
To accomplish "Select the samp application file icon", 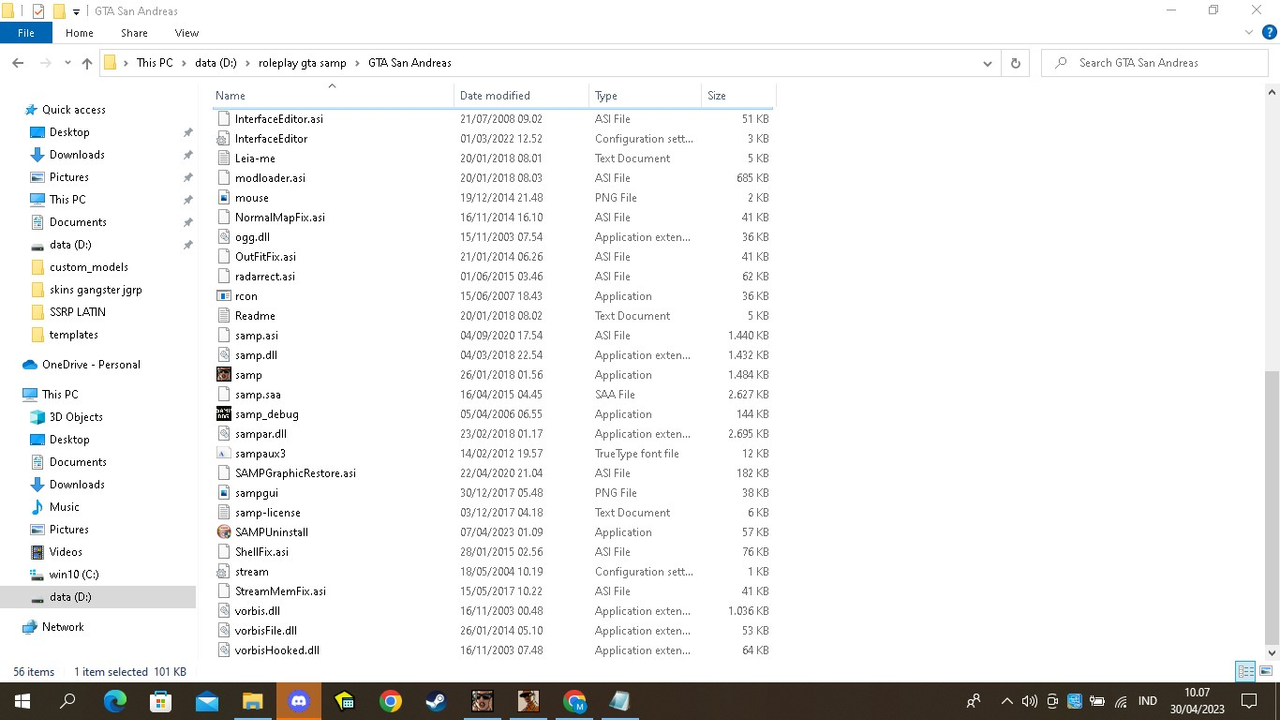I will coord(224,375).
